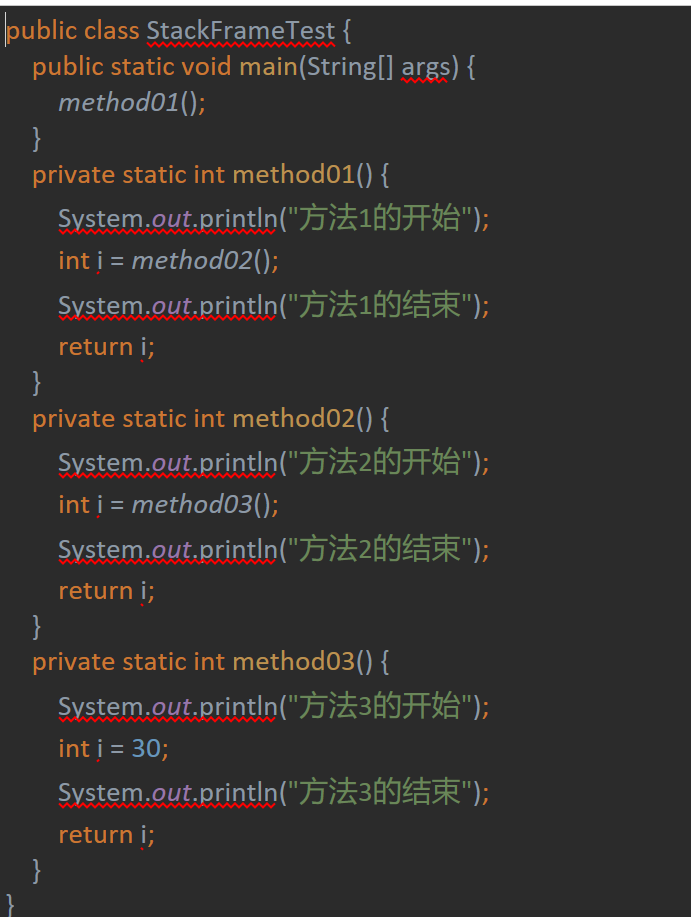The height and width of the screenshot is (917, 691).
Task: Click the method01 declaration name
Action: click(294, 175)
